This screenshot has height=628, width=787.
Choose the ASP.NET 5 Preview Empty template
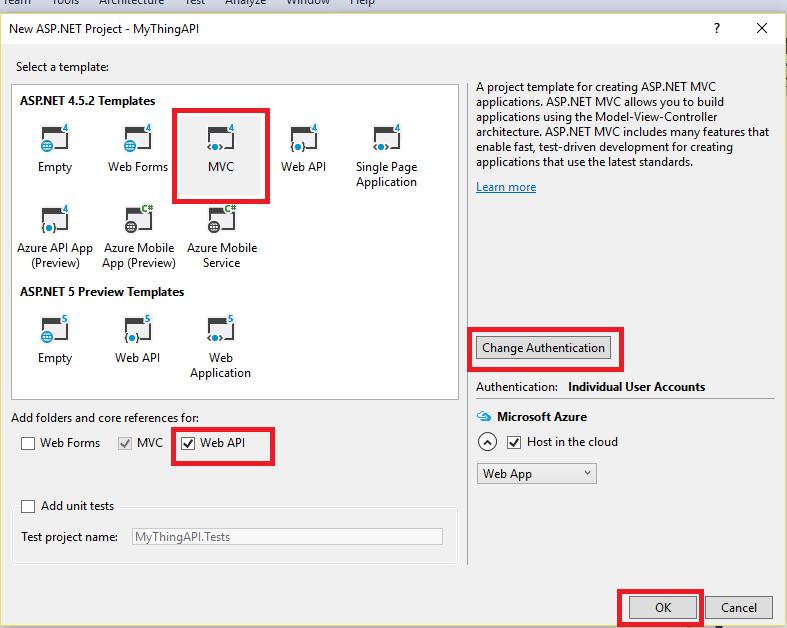tap(55, 340)
